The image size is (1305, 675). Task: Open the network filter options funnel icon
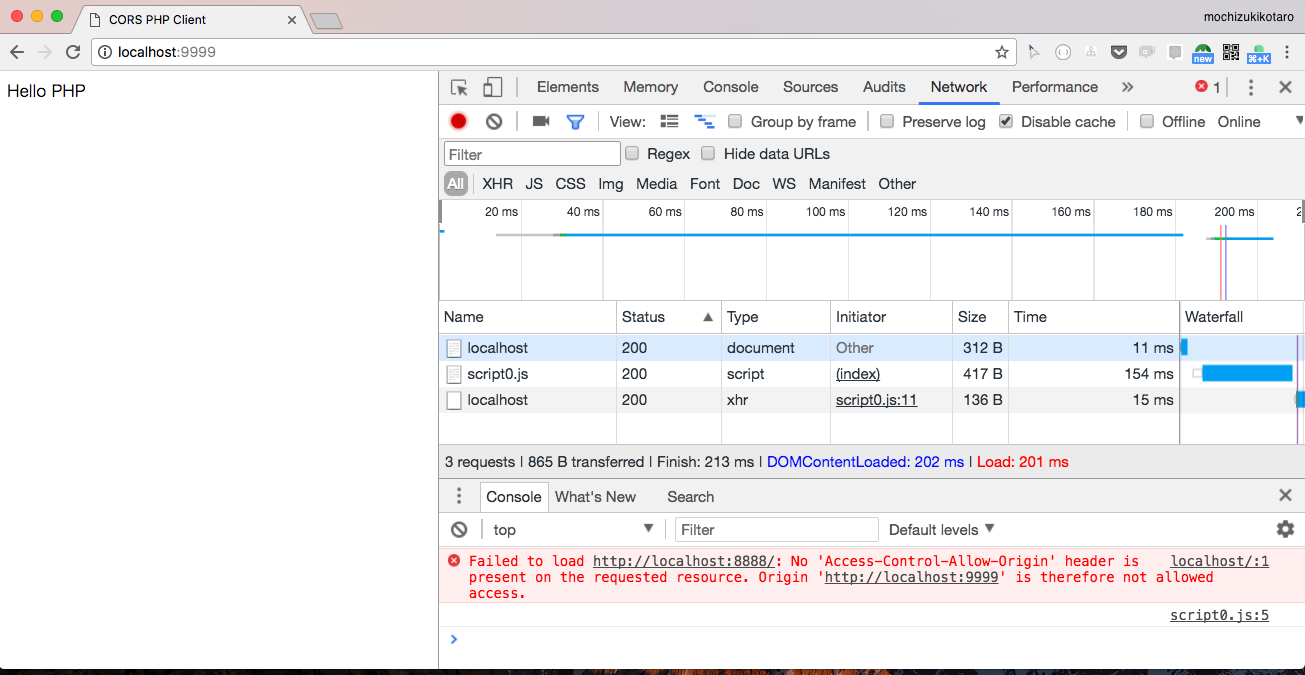[575, 121]
